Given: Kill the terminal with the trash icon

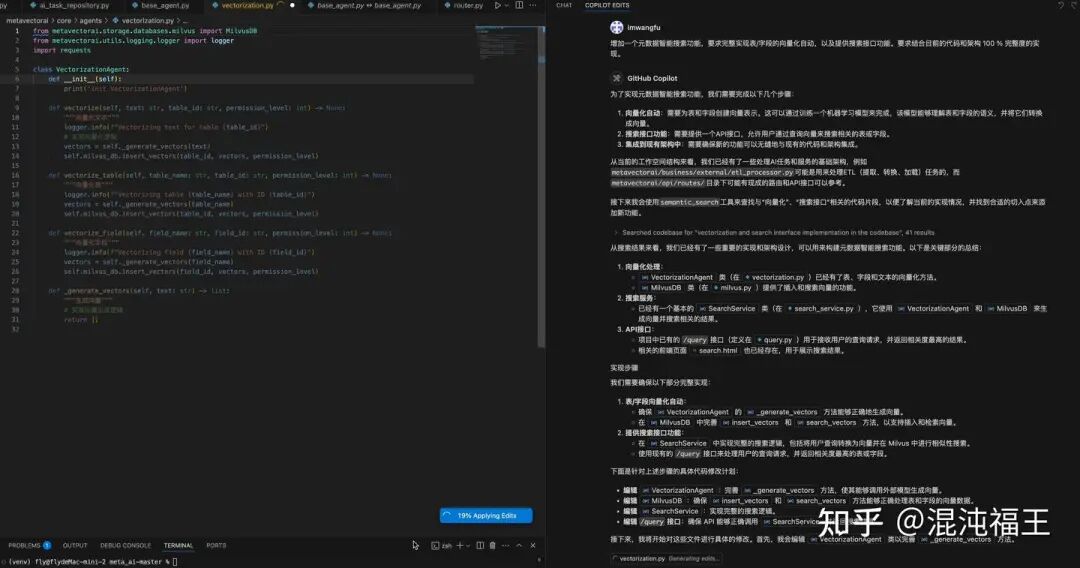Looking at the screenshot, I should pos(492,545).
